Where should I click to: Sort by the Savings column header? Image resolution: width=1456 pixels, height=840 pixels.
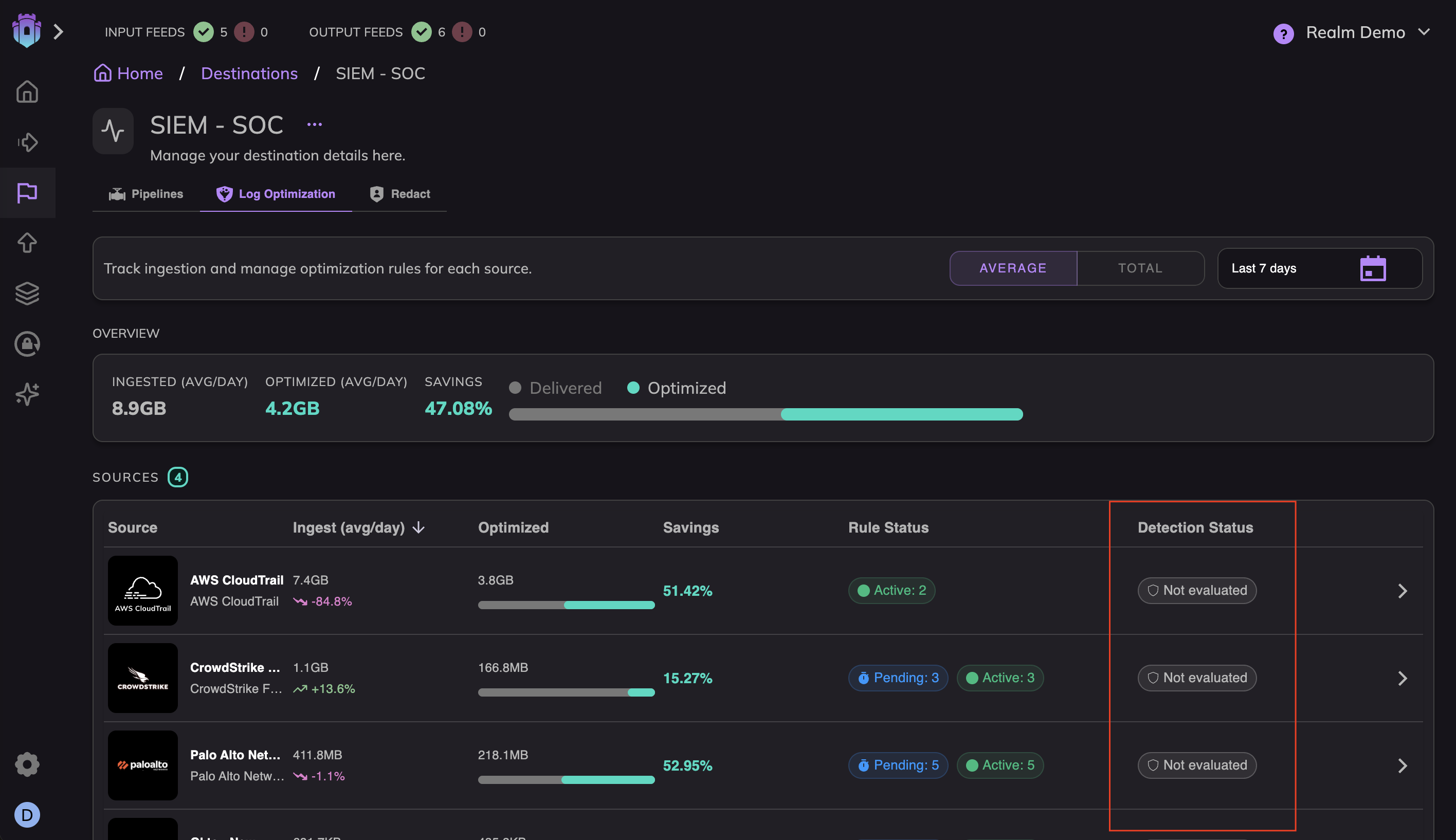[x=691, y=527]
